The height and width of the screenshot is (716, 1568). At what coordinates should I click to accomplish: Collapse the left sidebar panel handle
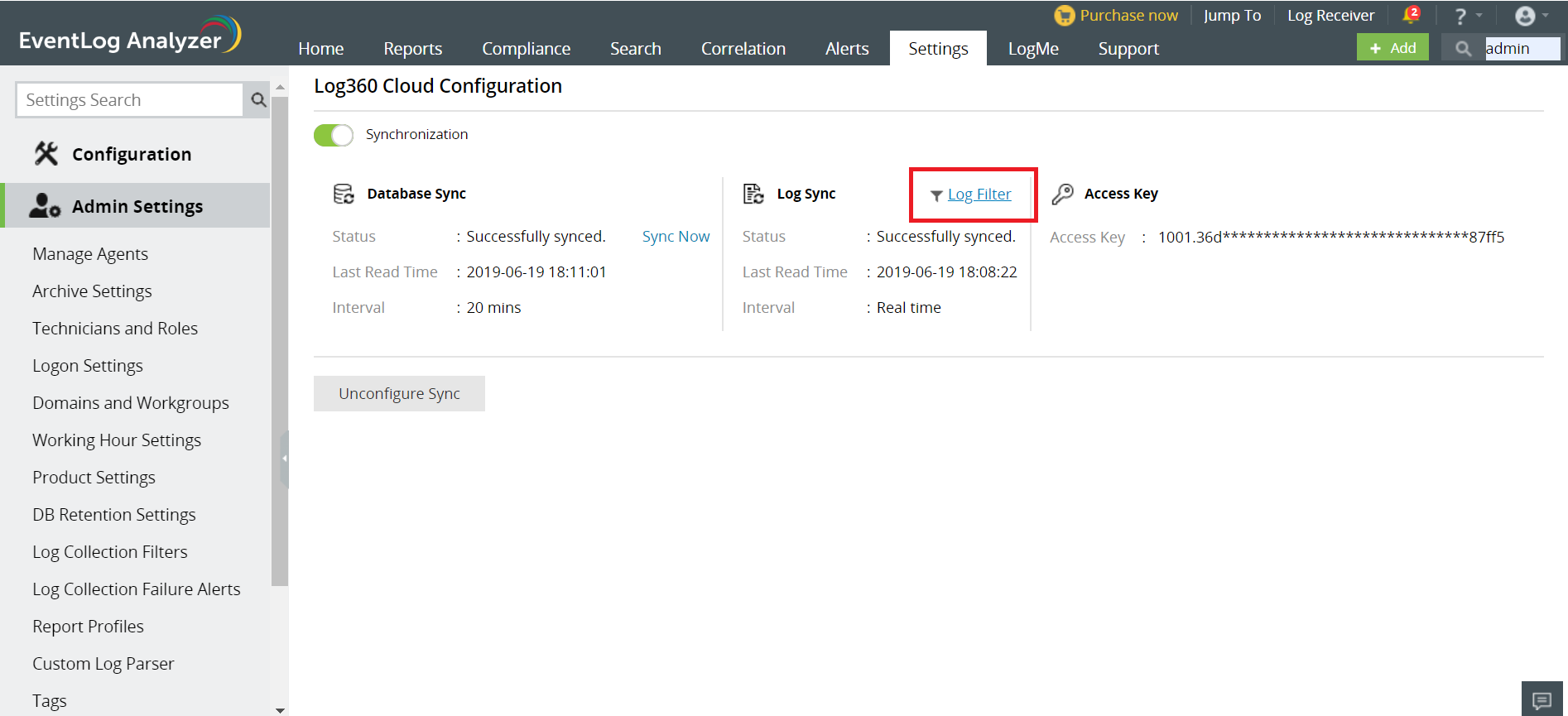click(284, 458)
